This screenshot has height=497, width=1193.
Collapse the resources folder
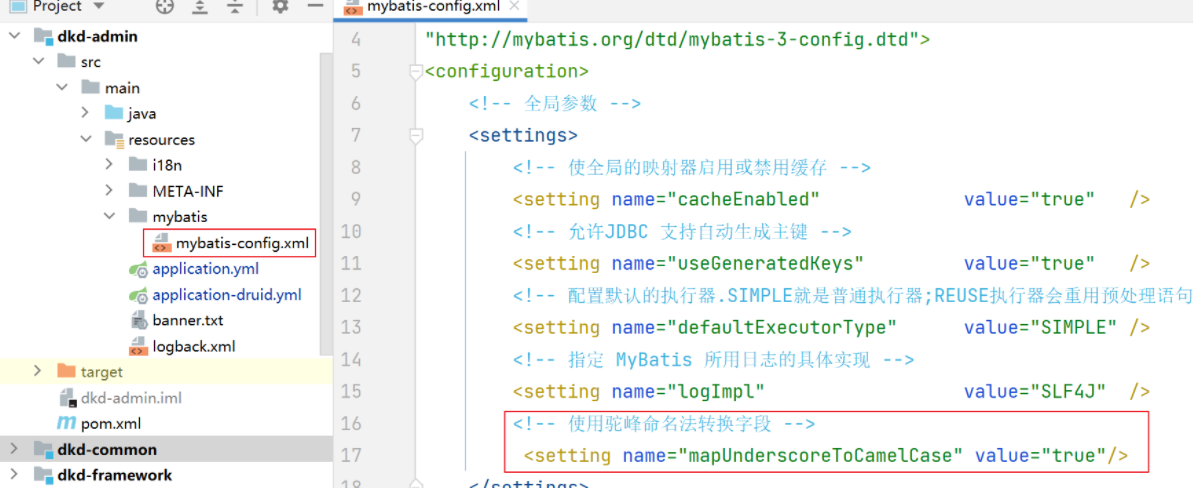pos(86,139)
